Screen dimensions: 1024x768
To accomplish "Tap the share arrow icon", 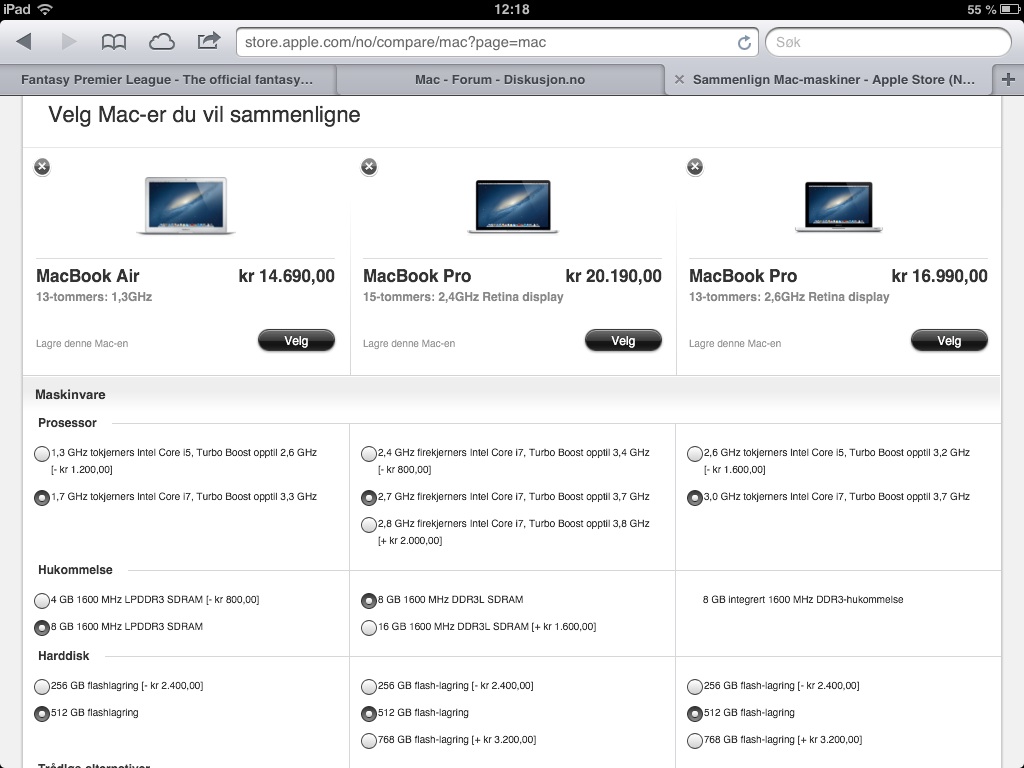I will click(x=209, y=41).
